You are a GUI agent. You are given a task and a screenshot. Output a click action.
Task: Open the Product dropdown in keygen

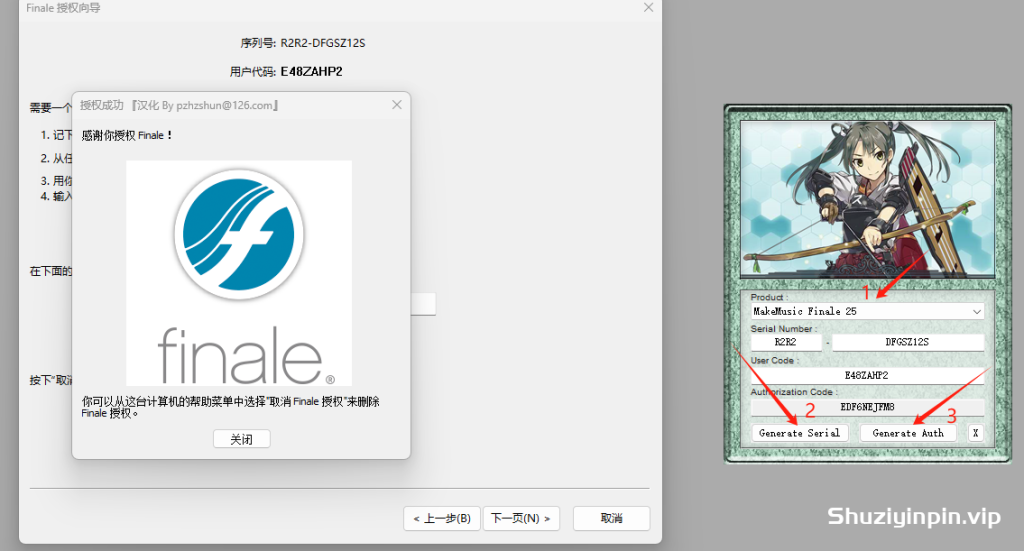pos(867,311)
